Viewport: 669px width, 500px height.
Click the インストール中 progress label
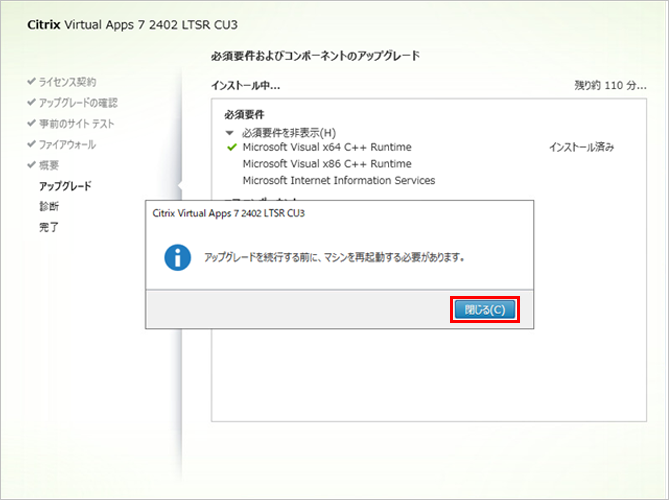pyautogui.click(x=246, y=87)
